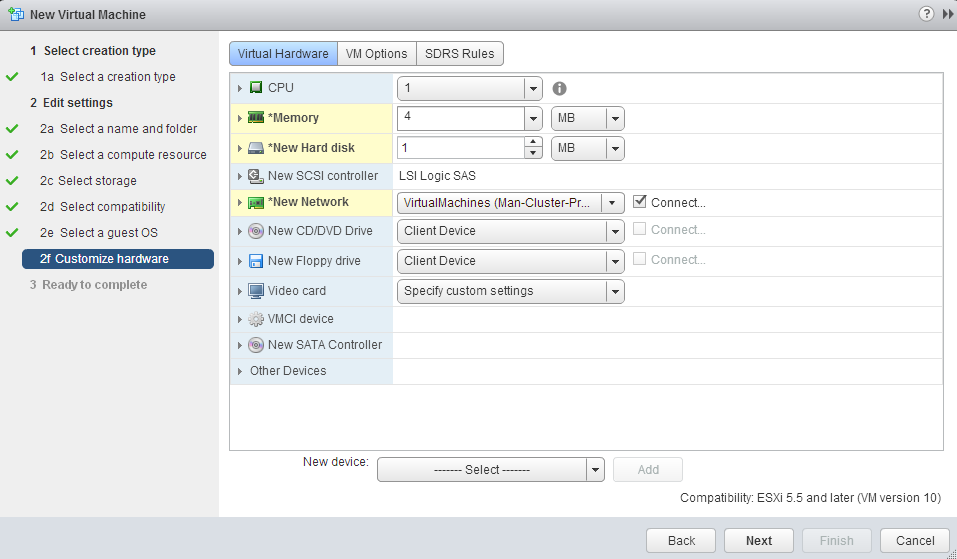The height and width of the screenshot is (559, 957).
Task: Expand the CPU settings row
Action: 239,88
